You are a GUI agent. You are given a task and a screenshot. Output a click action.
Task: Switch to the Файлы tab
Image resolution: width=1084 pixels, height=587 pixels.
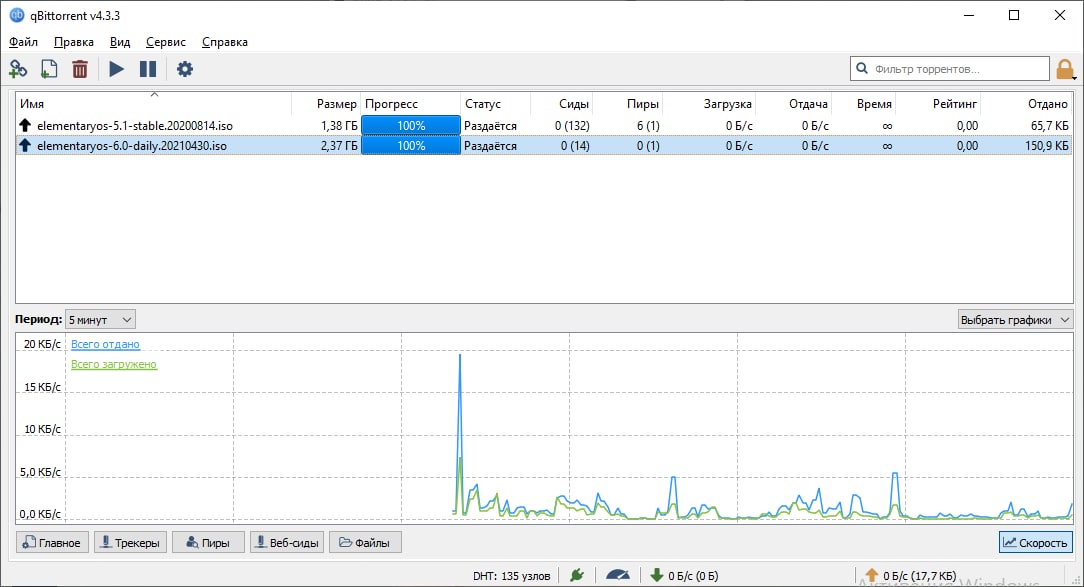point(365,543)
